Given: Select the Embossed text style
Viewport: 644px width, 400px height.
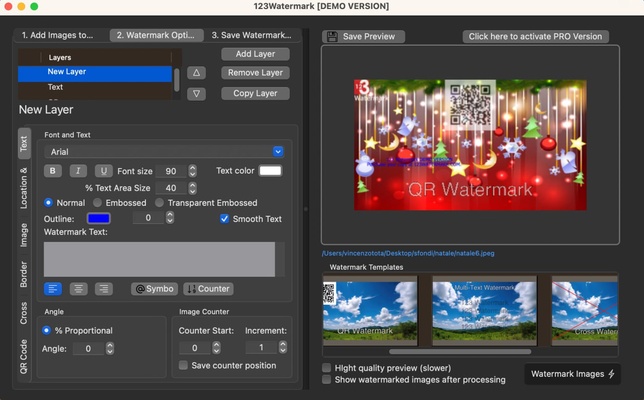Looking at the screenshot, I should coord(97,202).
